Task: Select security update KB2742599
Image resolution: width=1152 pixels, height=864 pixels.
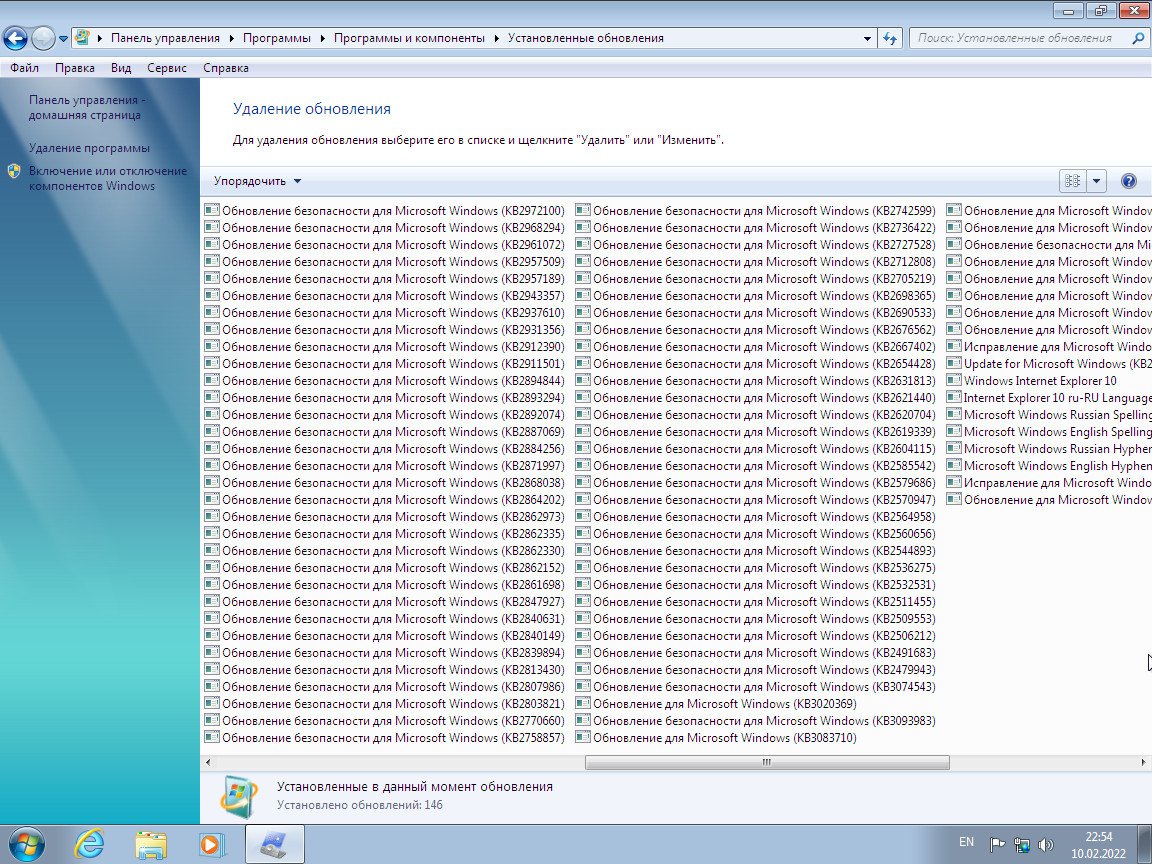Action: 756,211
